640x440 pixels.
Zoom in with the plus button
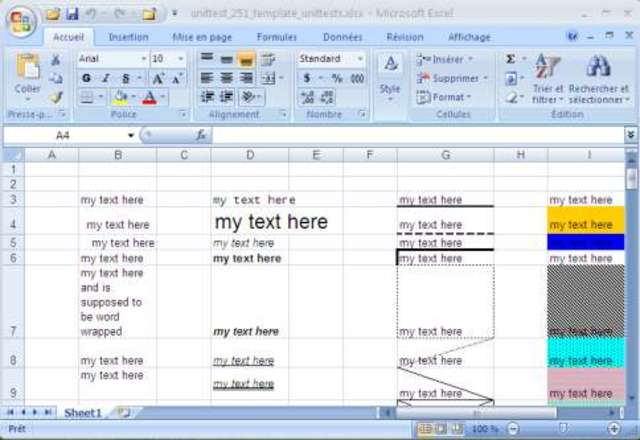pyautogui.click(x=613, y=429)
